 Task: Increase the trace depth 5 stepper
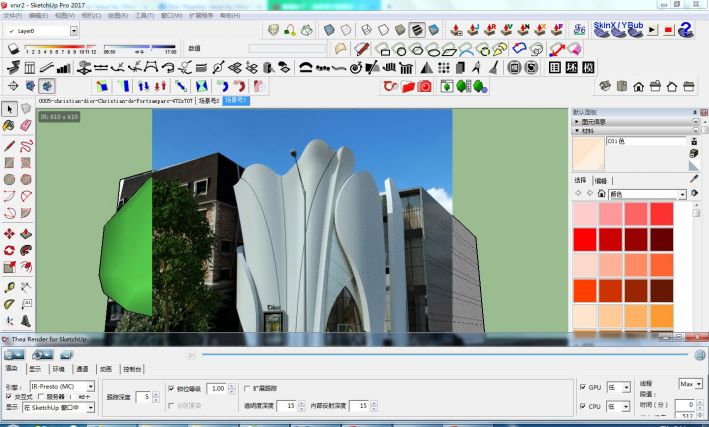(x=156, y=394)
